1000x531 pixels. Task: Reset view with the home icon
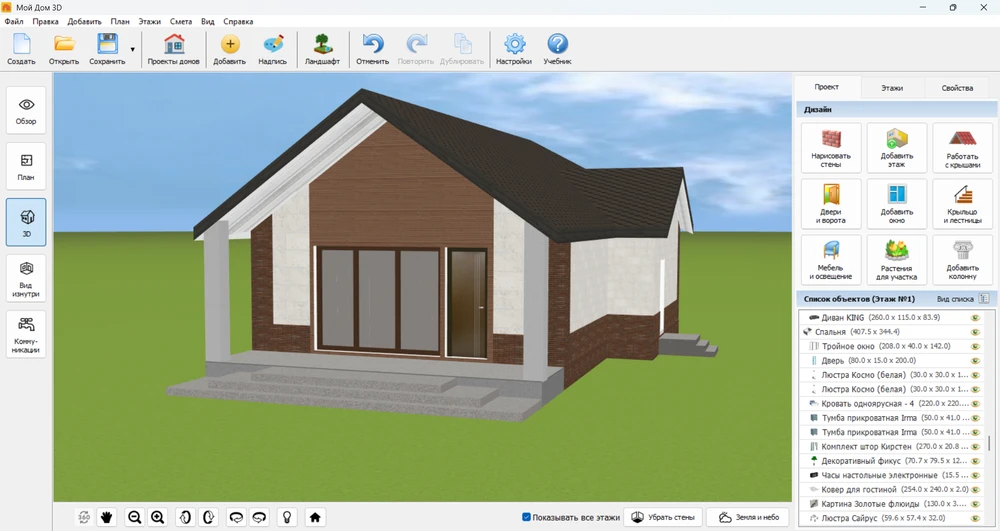(x=315, y=517)
